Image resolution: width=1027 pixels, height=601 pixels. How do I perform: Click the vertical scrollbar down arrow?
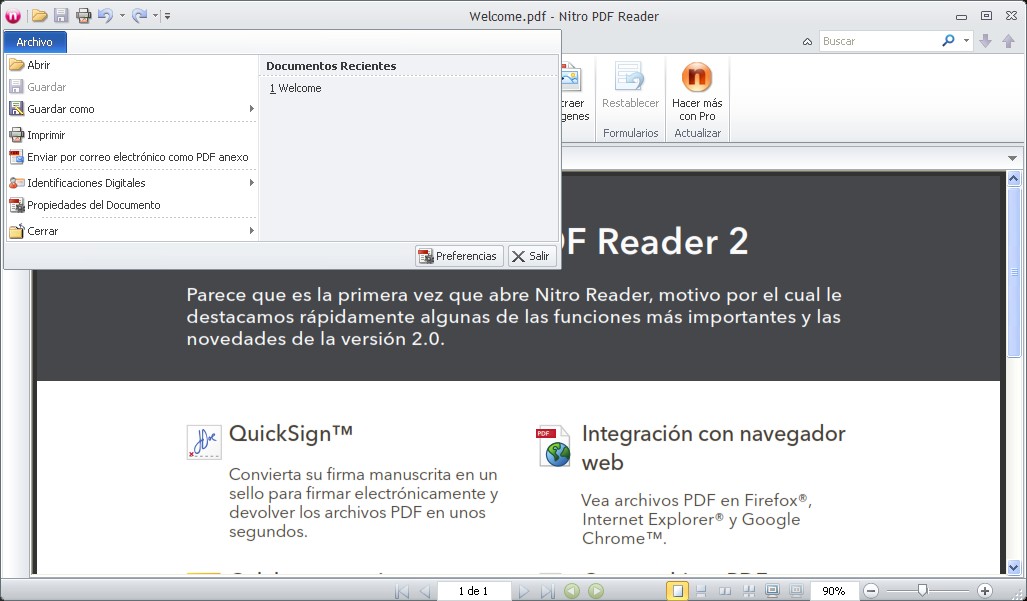1014,568
